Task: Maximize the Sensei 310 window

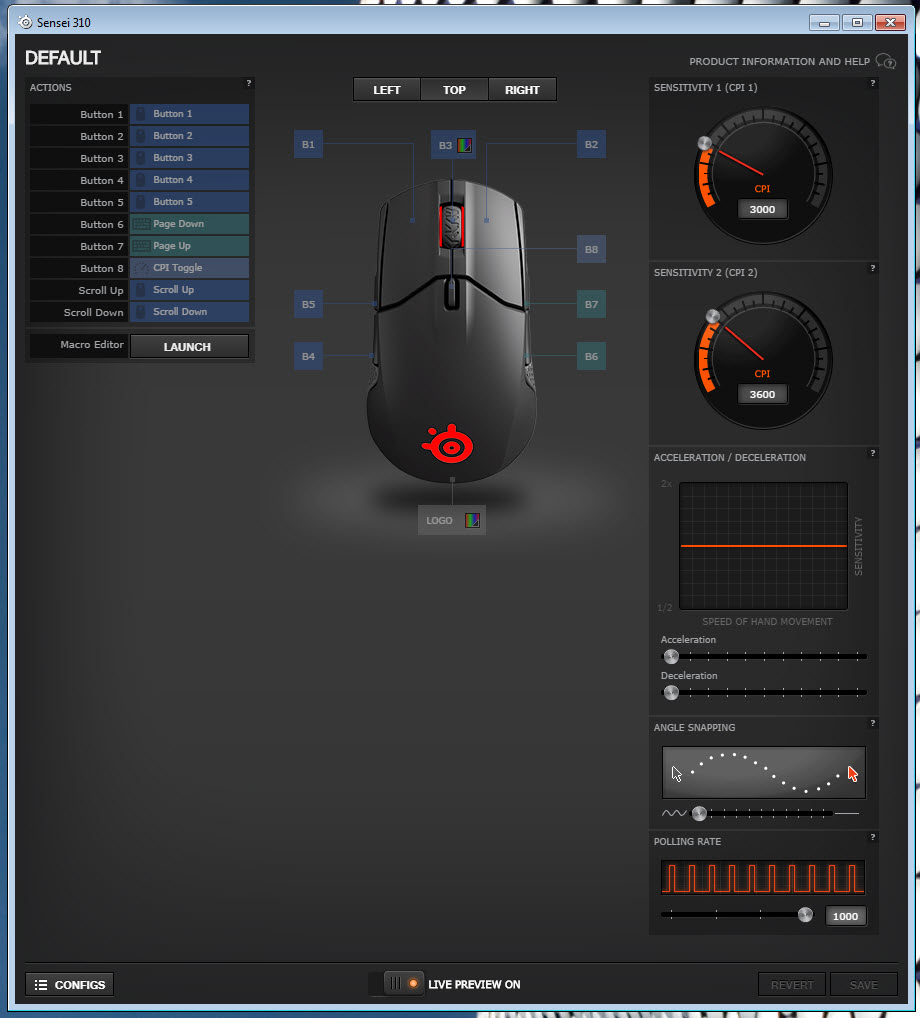Action: click(x=857, y=23)
